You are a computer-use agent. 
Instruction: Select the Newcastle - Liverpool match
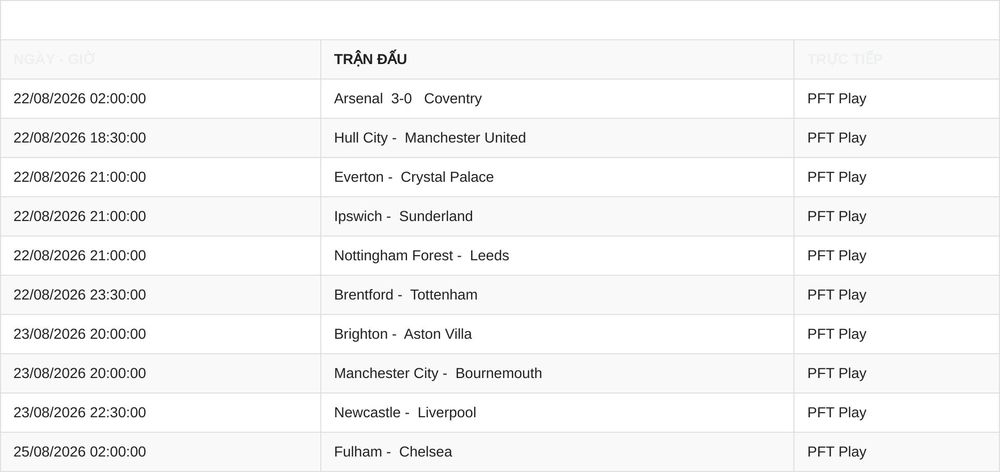(404, 413)
